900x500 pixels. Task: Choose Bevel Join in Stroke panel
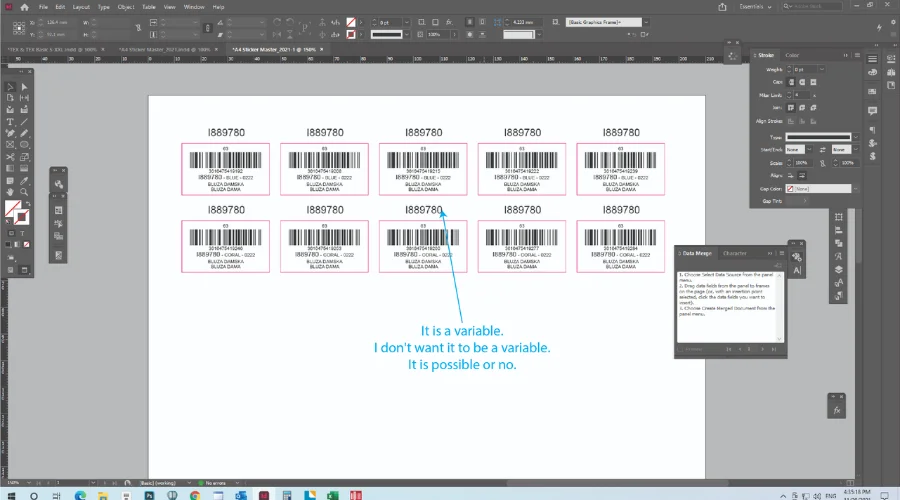click(x=813, y=107)
